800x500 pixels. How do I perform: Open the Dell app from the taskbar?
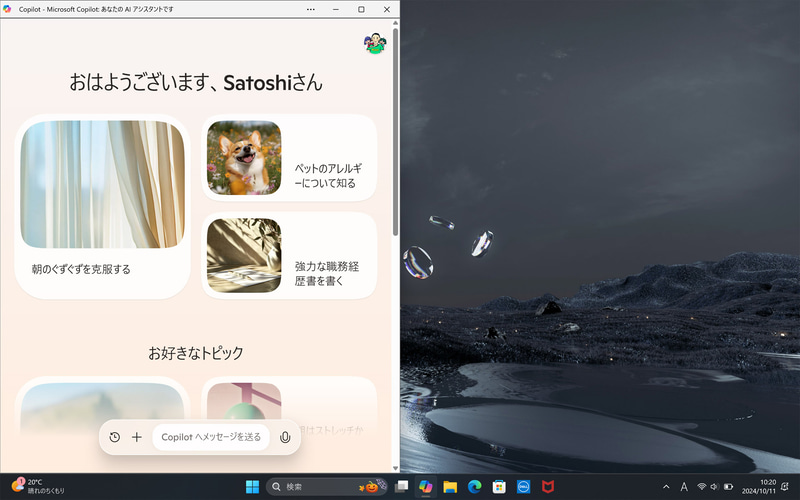click(523, 487)
